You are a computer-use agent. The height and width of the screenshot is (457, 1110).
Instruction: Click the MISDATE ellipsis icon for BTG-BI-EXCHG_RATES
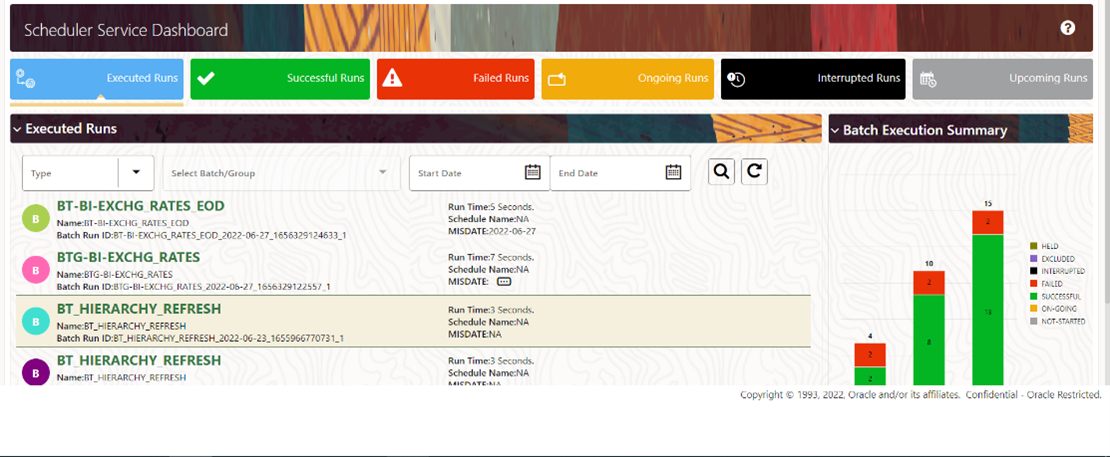pos(503,282)
